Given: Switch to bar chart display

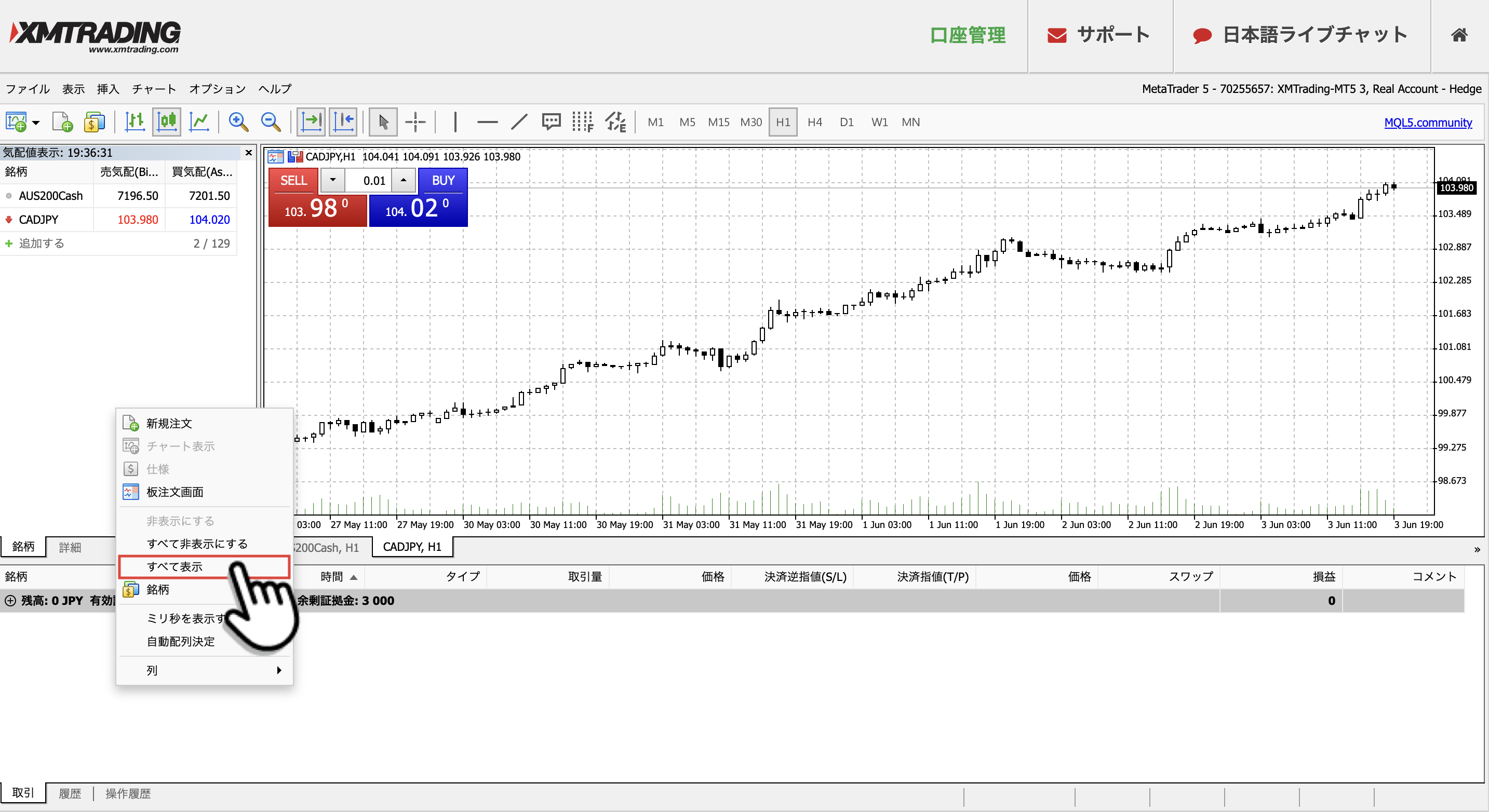Looking at the screenshot, I should pyautogui.click(x=135, y=122).
